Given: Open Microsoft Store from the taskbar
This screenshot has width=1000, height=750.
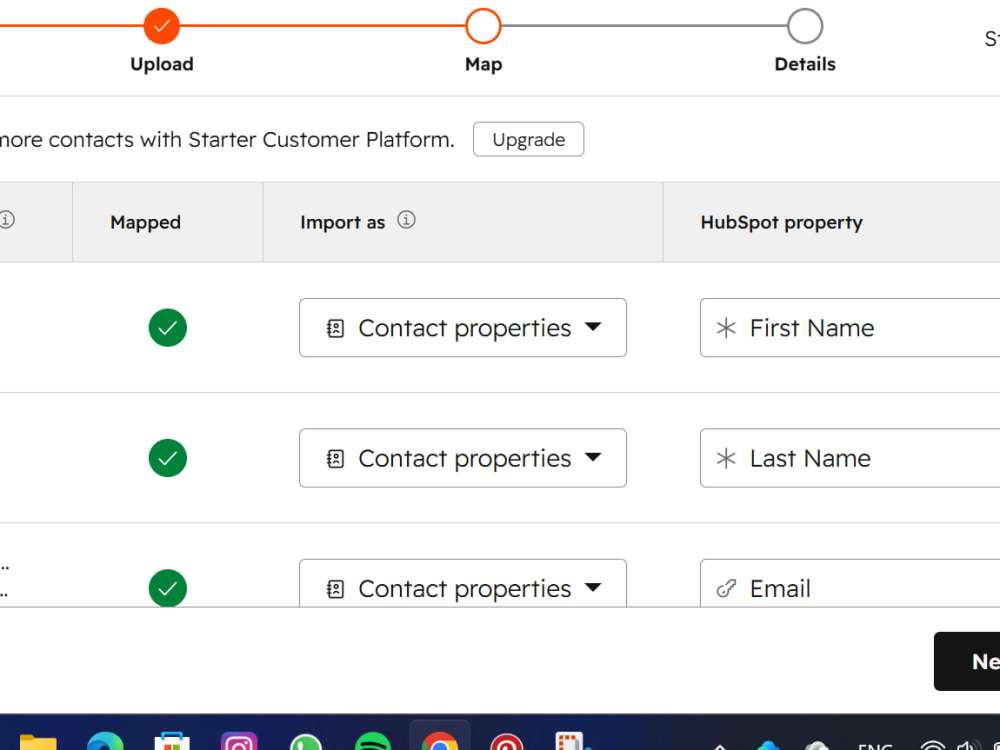Looking at the screenshot, I should (172, 741).
